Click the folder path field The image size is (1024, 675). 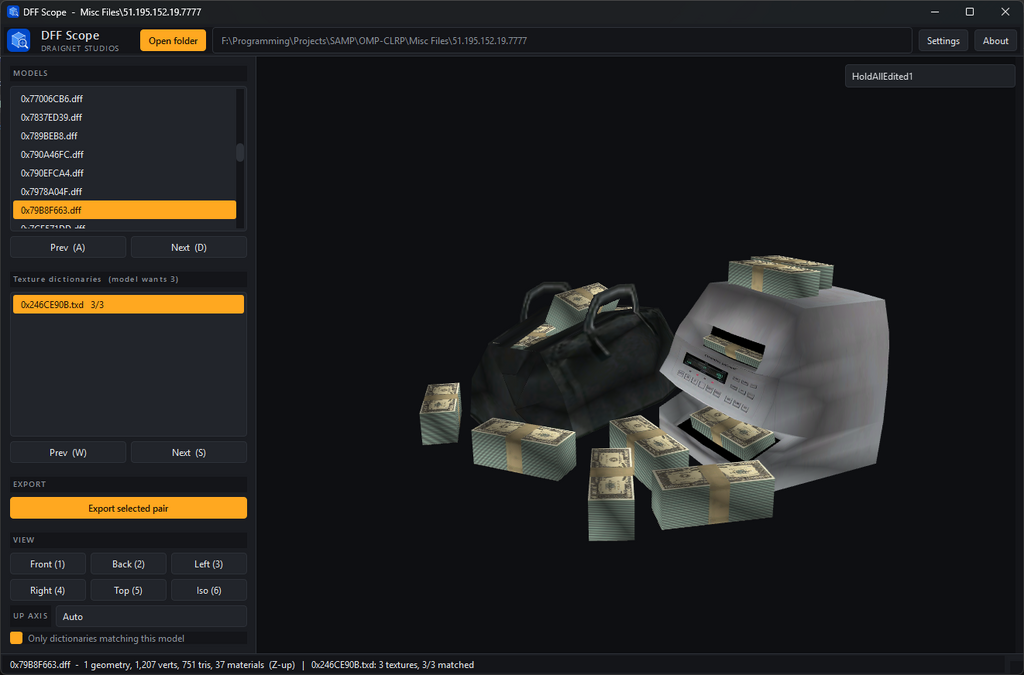click(x=562, y=40)
